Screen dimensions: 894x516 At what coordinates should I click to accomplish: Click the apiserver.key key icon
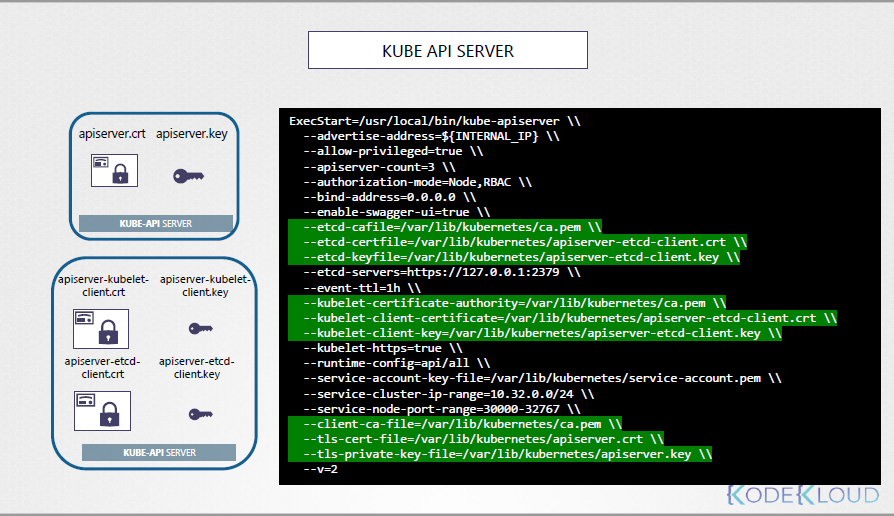click(x=188, y=176)
